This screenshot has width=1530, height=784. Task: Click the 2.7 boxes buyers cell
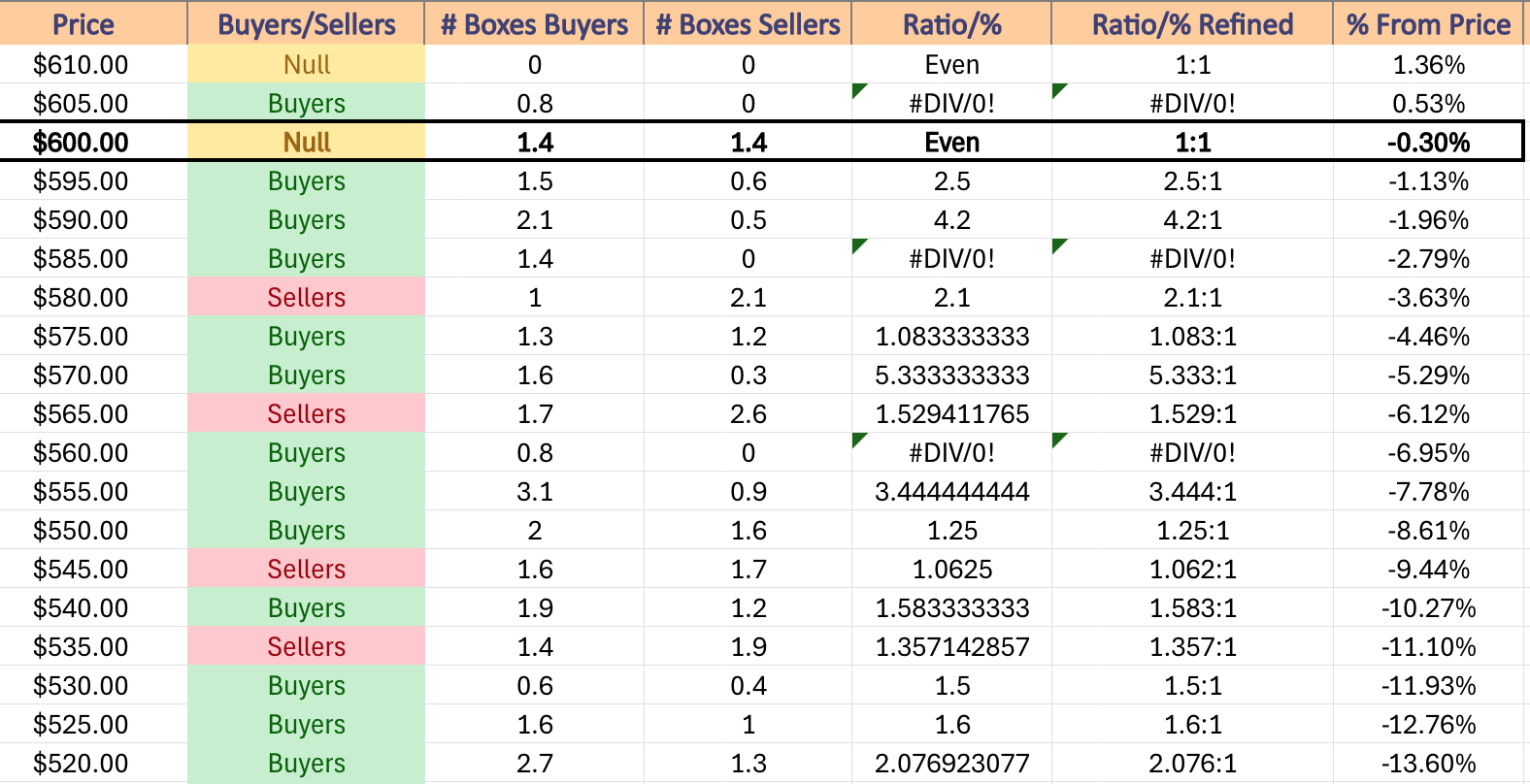tap(534, 763)
